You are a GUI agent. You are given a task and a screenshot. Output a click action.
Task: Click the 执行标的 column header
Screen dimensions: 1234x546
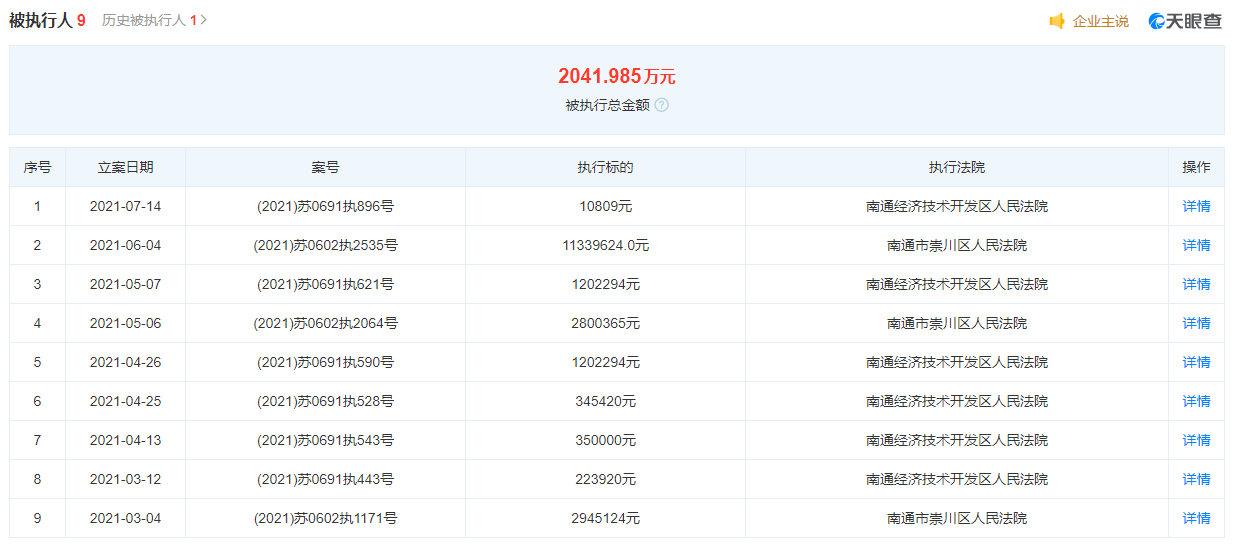605,167
